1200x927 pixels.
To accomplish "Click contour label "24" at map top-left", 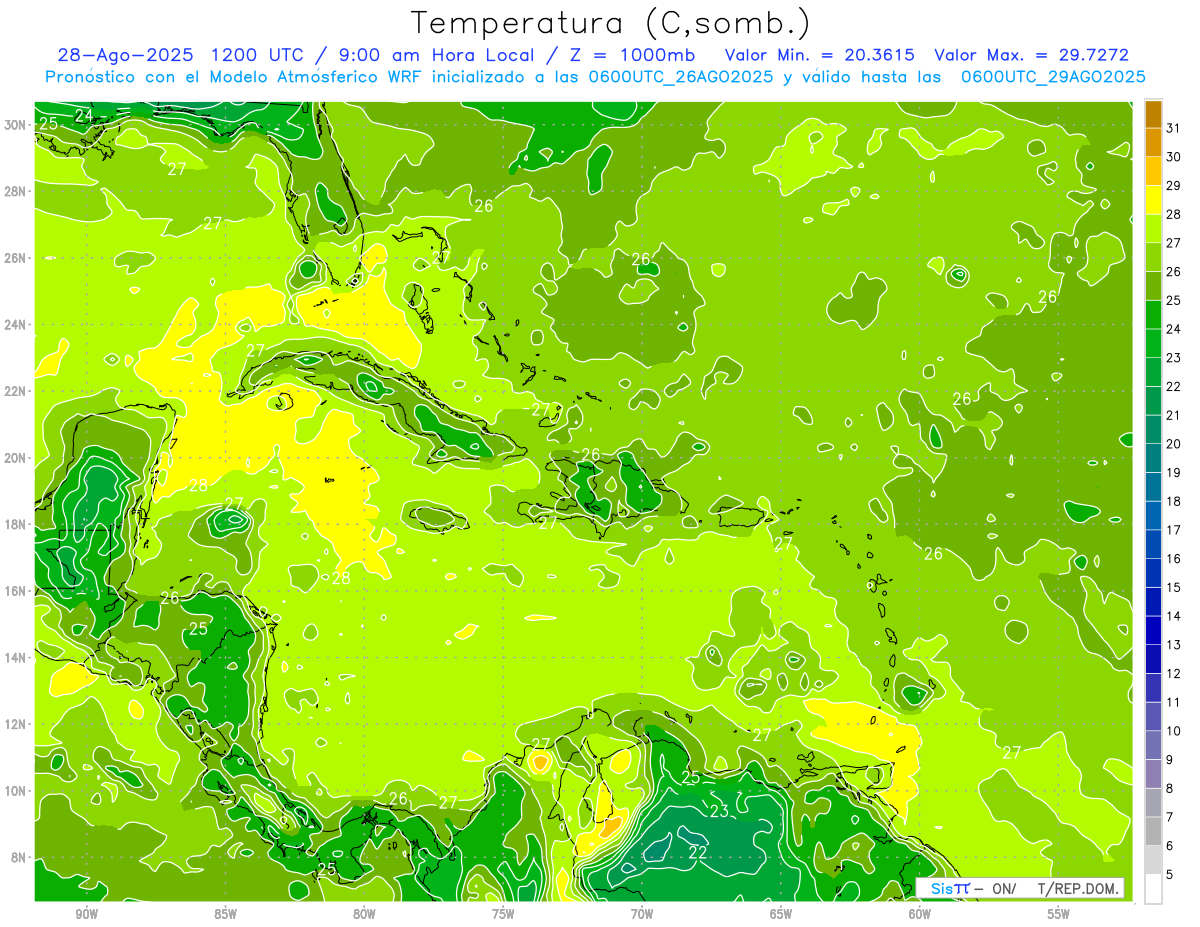I will (84, 117).
